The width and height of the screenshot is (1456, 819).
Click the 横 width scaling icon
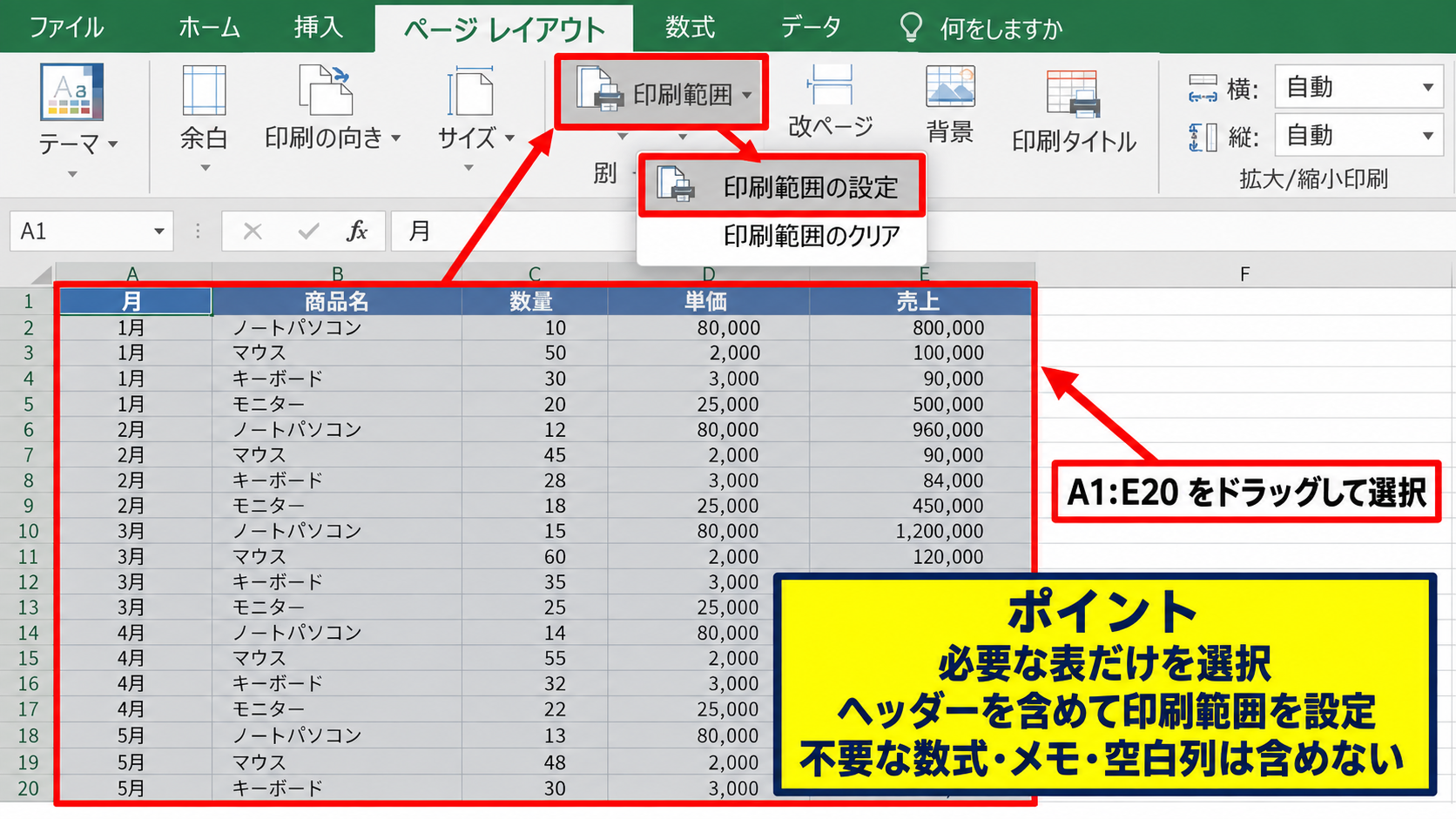[x=1203, y=88]
